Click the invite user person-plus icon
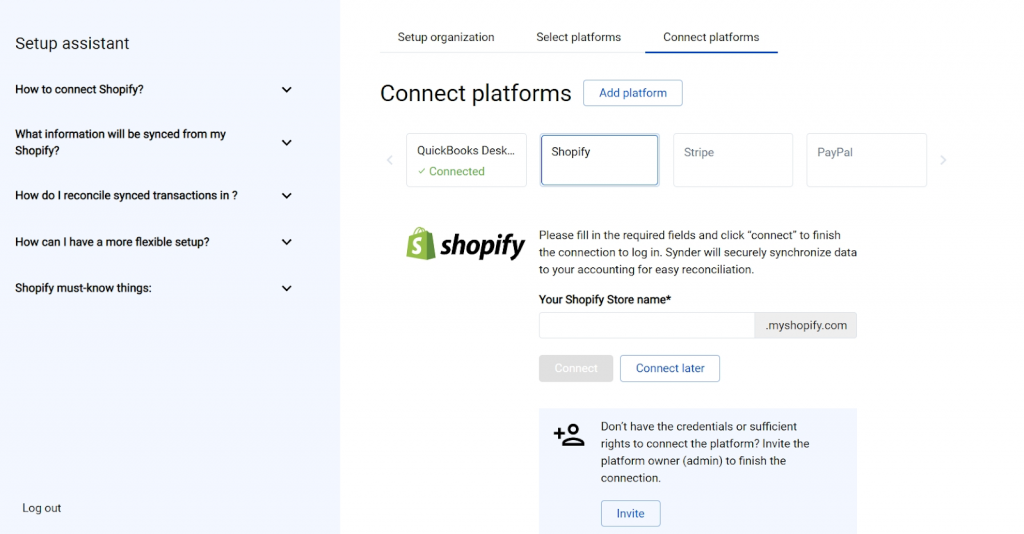1024x534 pixels. pyautogui.click(x=569, y=435)
